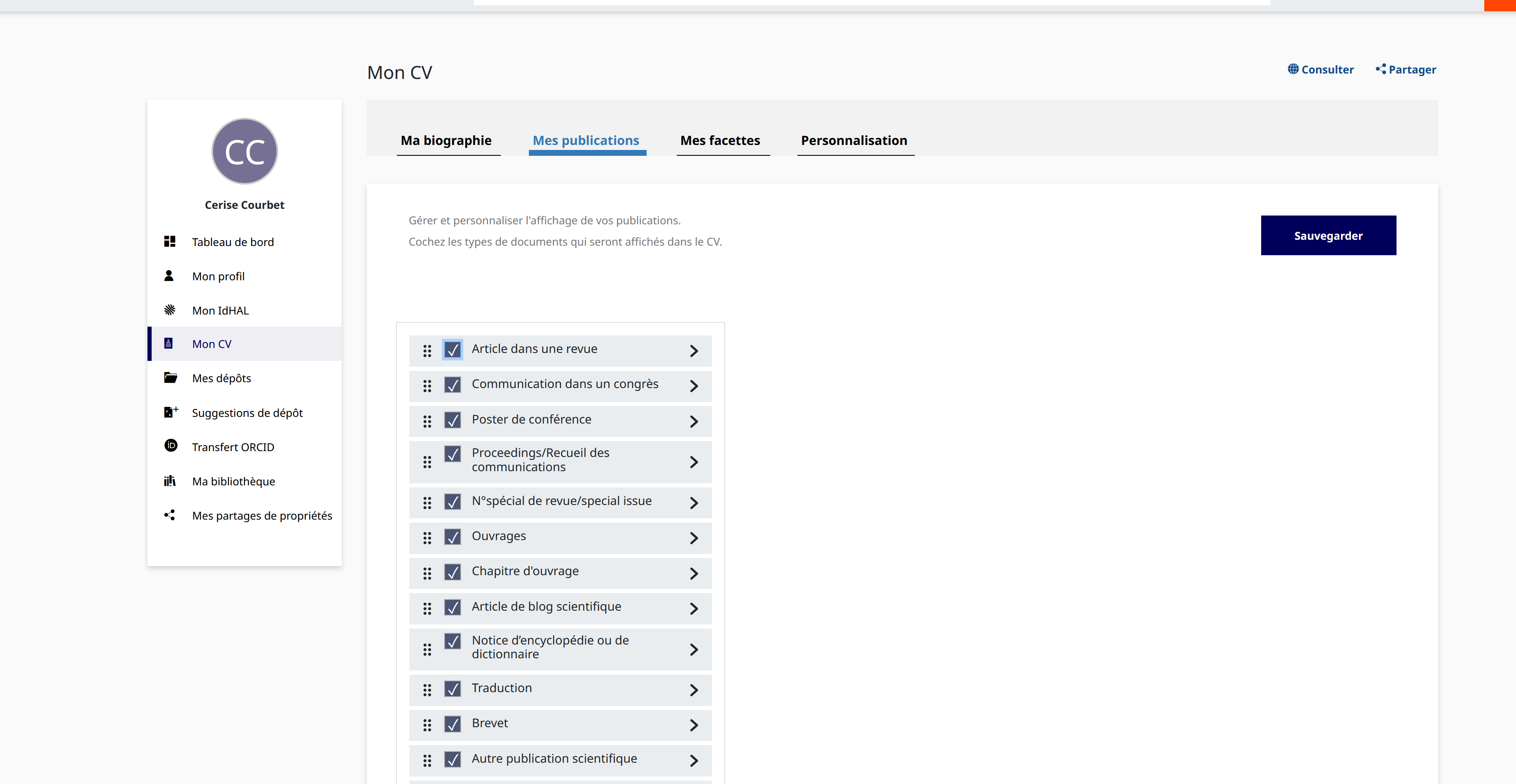
Task: Uncheck Chapitre d'ouvrage publication type
Action: [452, 571]
